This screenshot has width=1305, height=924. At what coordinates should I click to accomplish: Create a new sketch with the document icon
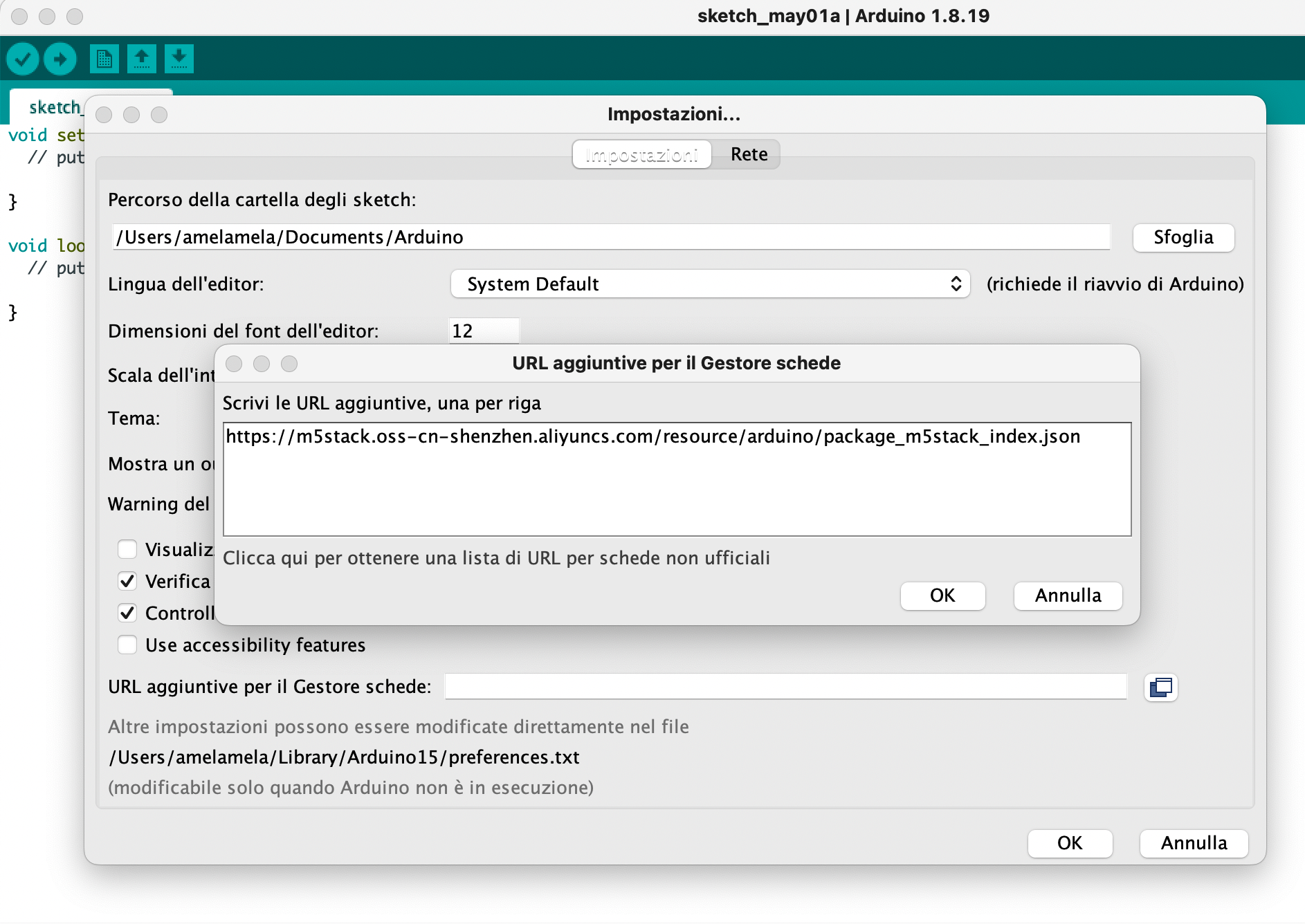pos(104,59)
